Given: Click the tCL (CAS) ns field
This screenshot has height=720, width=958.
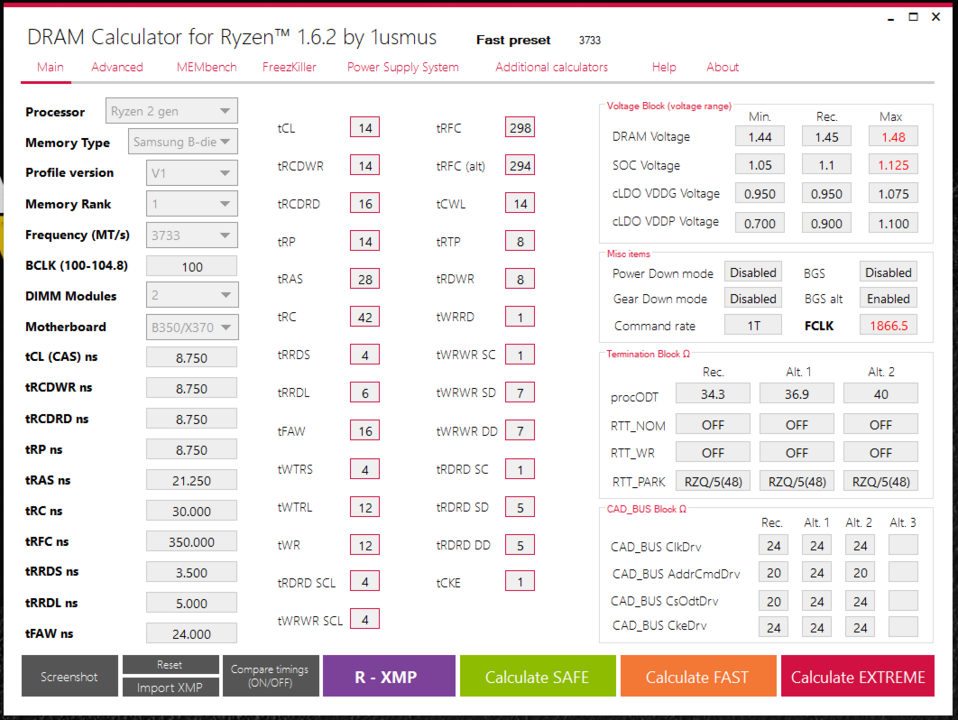Looking at the screenshot, I should pos(192,358).
